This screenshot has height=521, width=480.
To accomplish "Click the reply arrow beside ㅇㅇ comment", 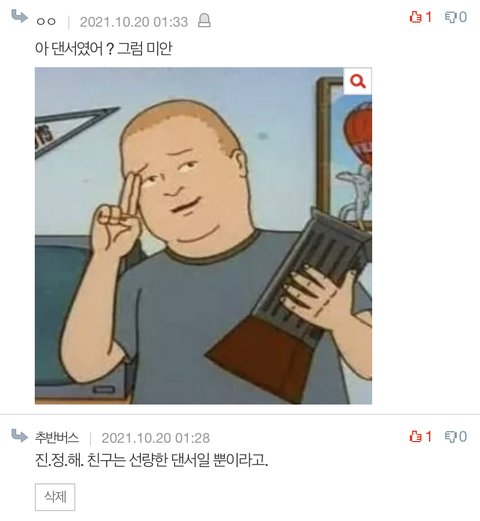I will point(19,16).
